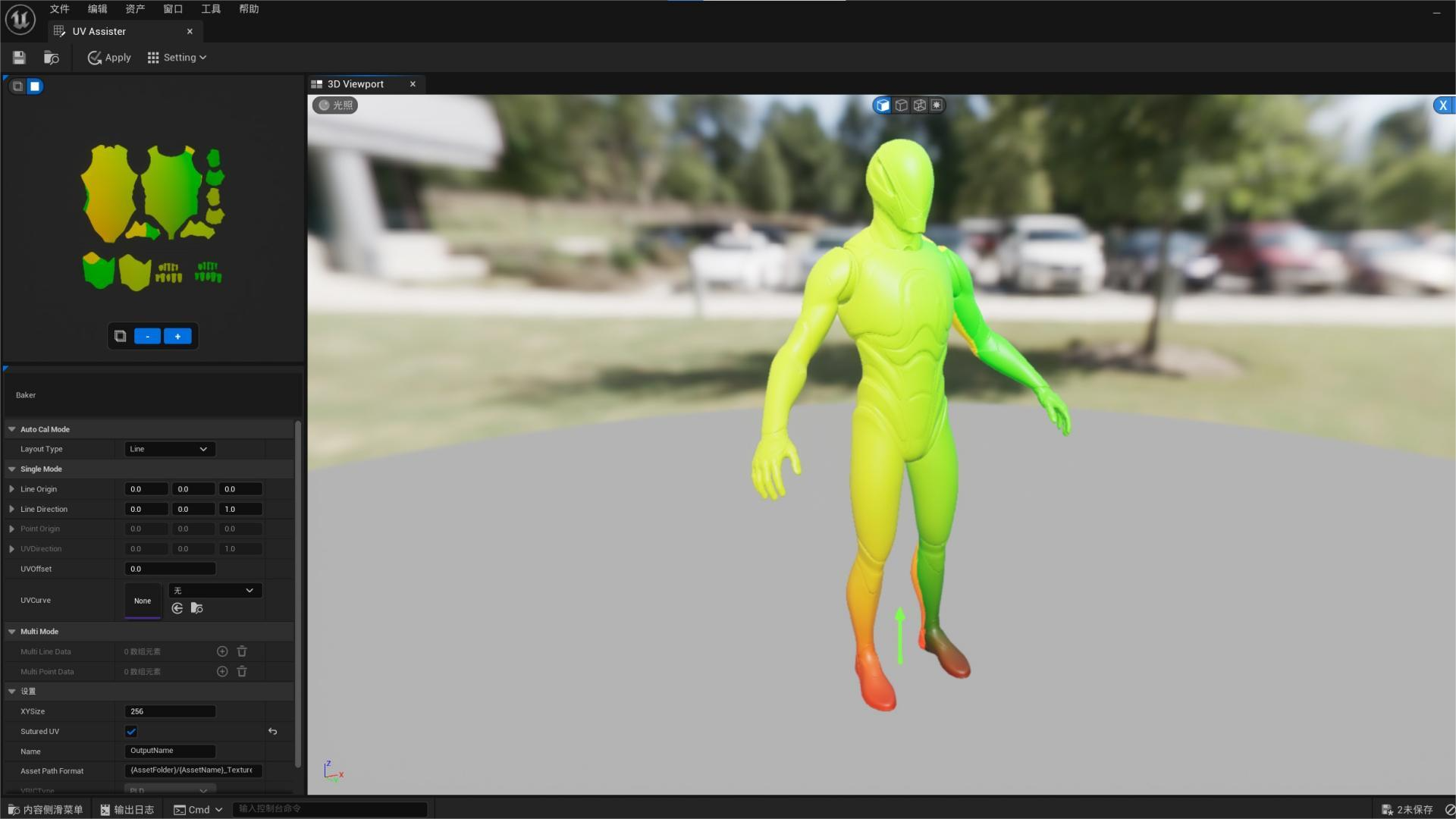1456x819 pixels.
Task: Select the overlapped squares UV view mode
Action: point(17,86)
